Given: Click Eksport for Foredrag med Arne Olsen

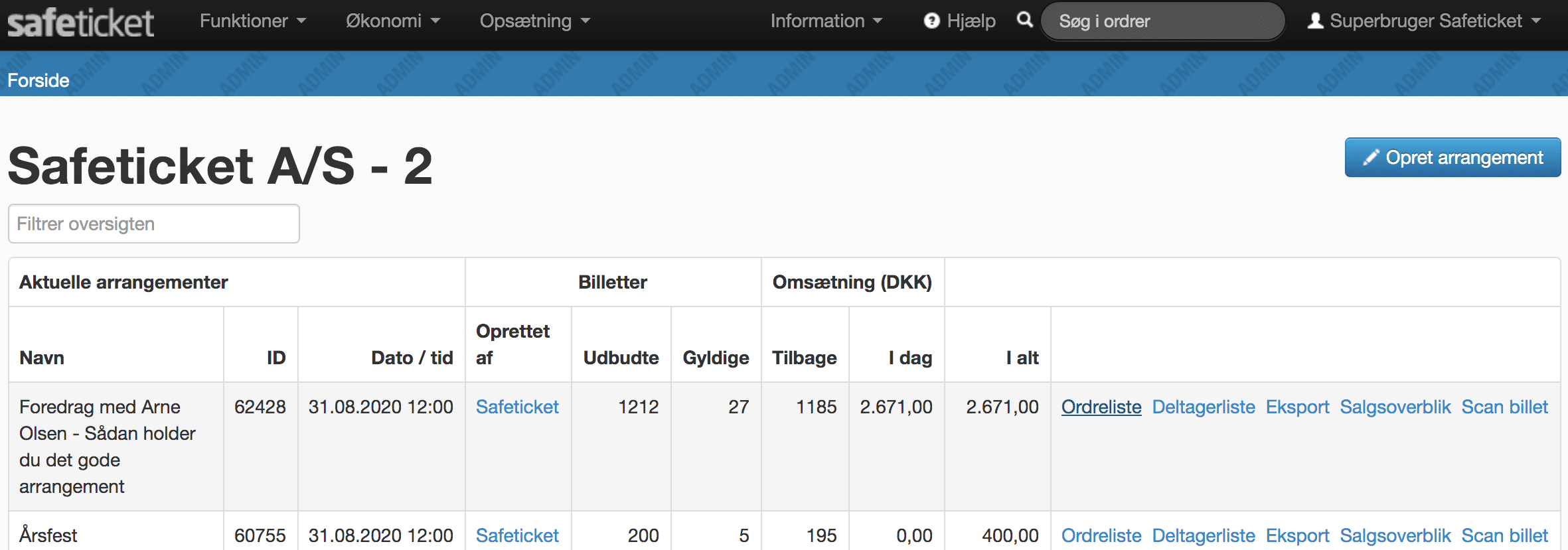Looking at the screenshot, I should pos(1298,407).
